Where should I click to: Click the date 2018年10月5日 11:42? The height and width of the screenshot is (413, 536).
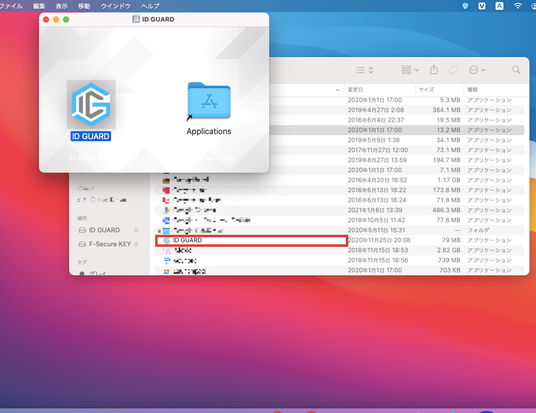click(x=376, y=220)
